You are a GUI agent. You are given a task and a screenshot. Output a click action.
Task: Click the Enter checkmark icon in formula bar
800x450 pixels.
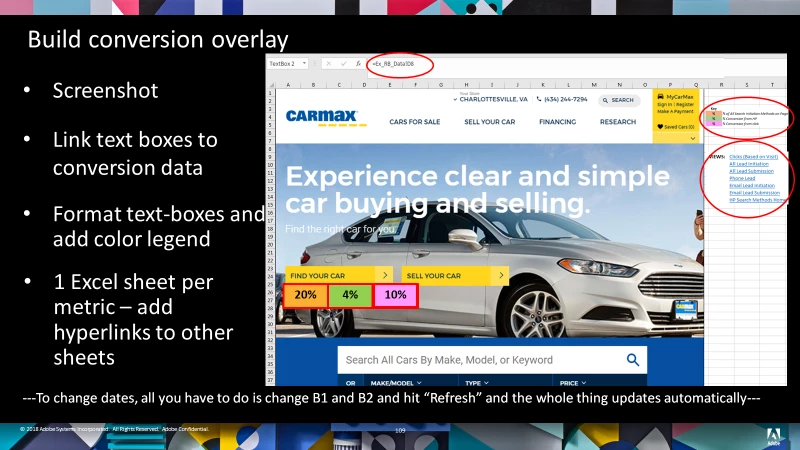click(343, 64)
